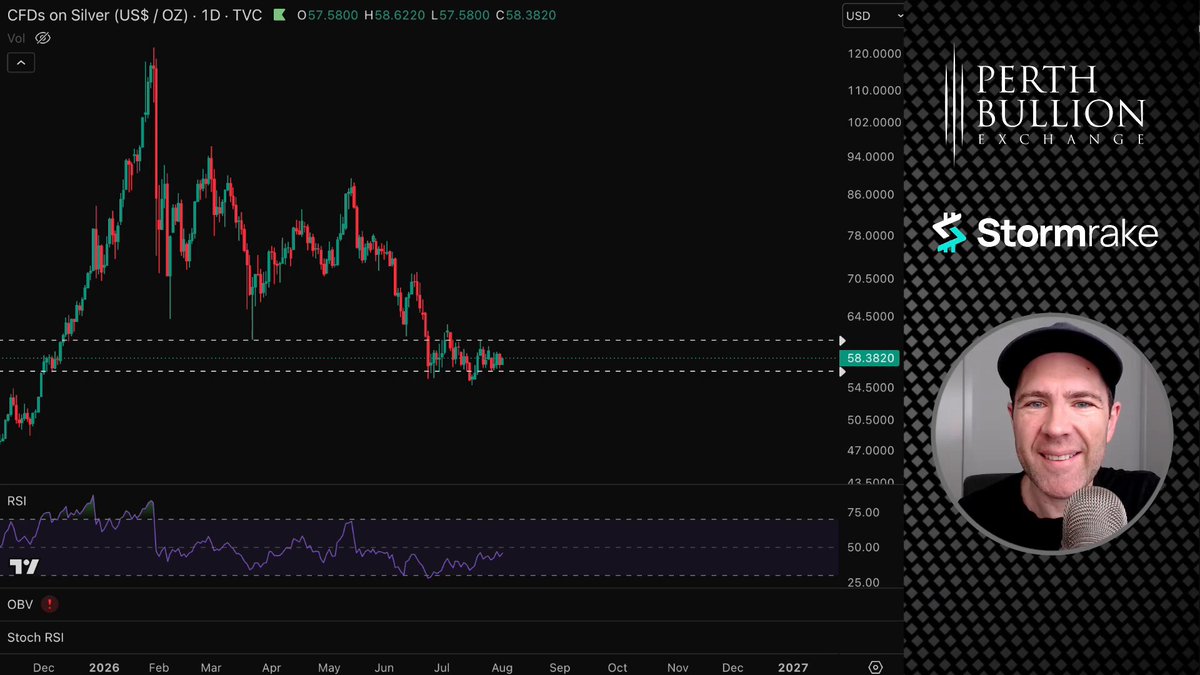
Task: Click the Oct label on time axis
Action: [618, 667]
